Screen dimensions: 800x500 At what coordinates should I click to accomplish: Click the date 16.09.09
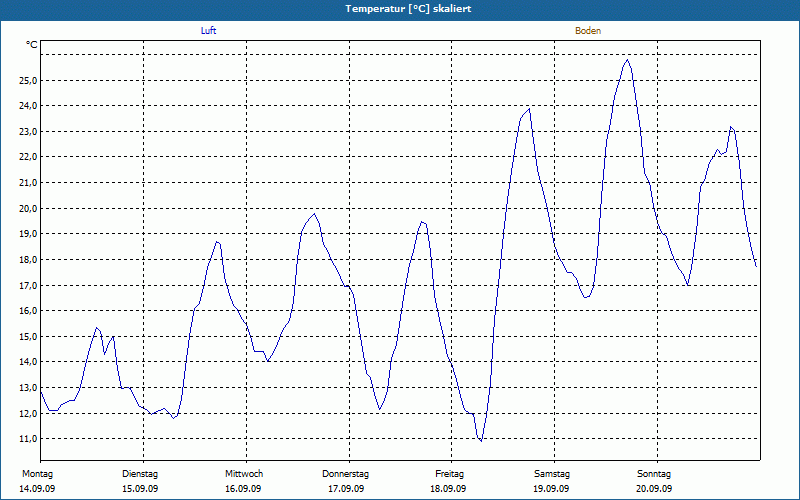tap(243, 489)
